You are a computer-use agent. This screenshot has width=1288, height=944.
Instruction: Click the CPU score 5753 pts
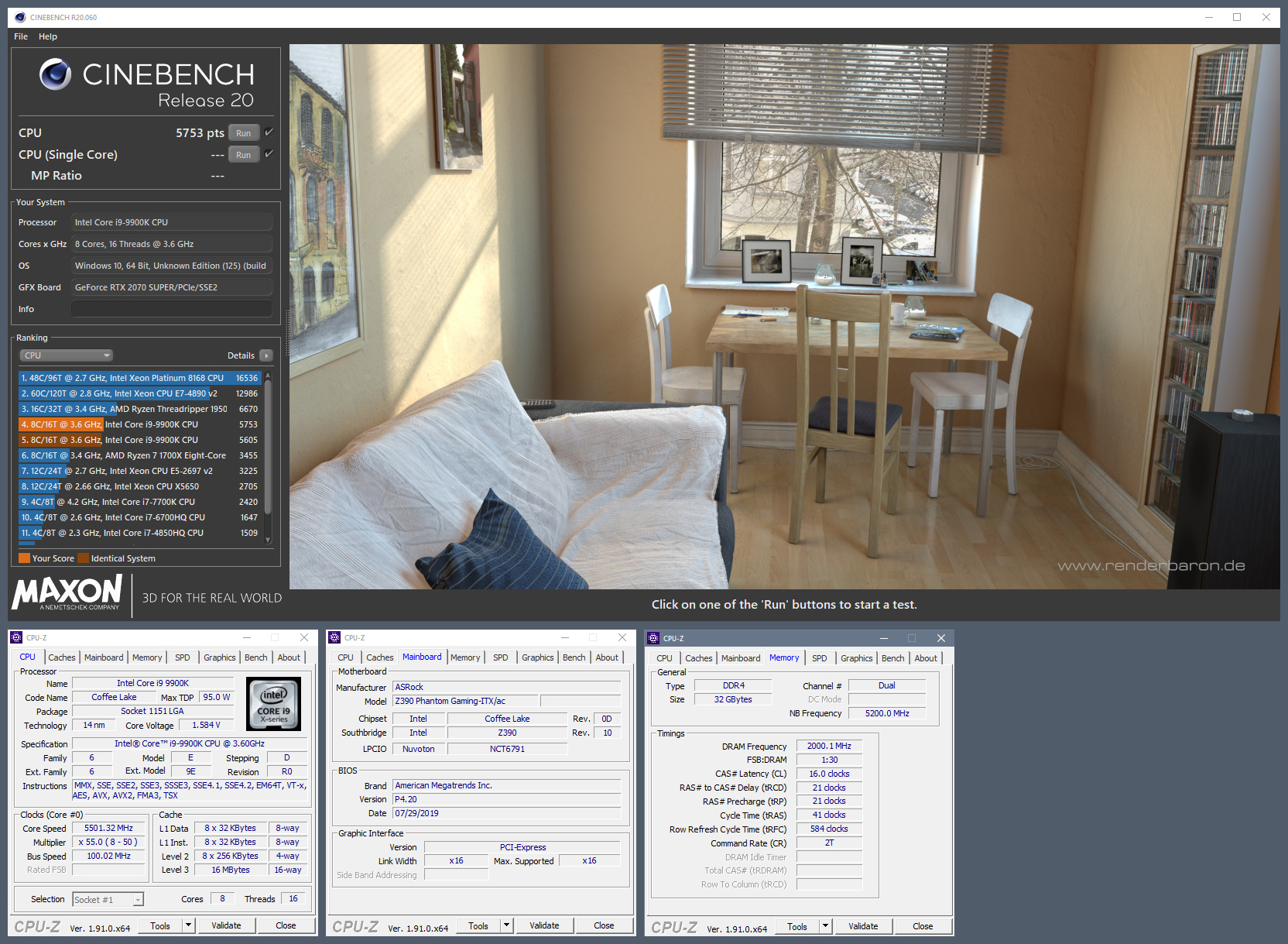point(200,132)
